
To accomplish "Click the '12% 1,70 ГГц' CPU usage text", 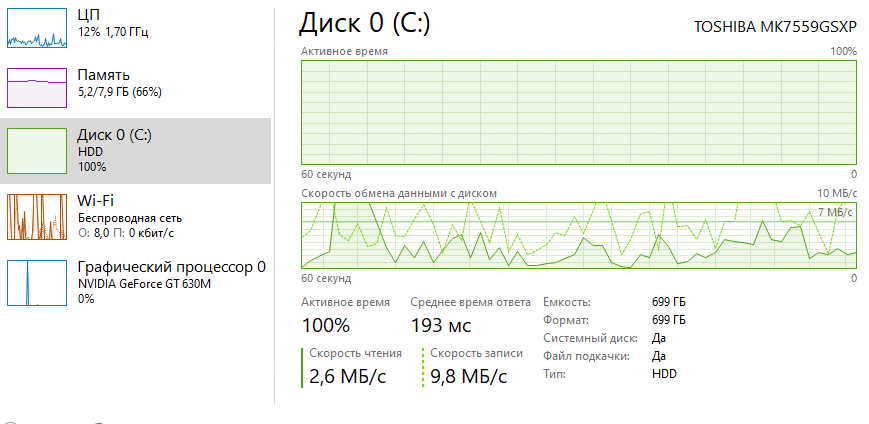I will pos(113,32).
